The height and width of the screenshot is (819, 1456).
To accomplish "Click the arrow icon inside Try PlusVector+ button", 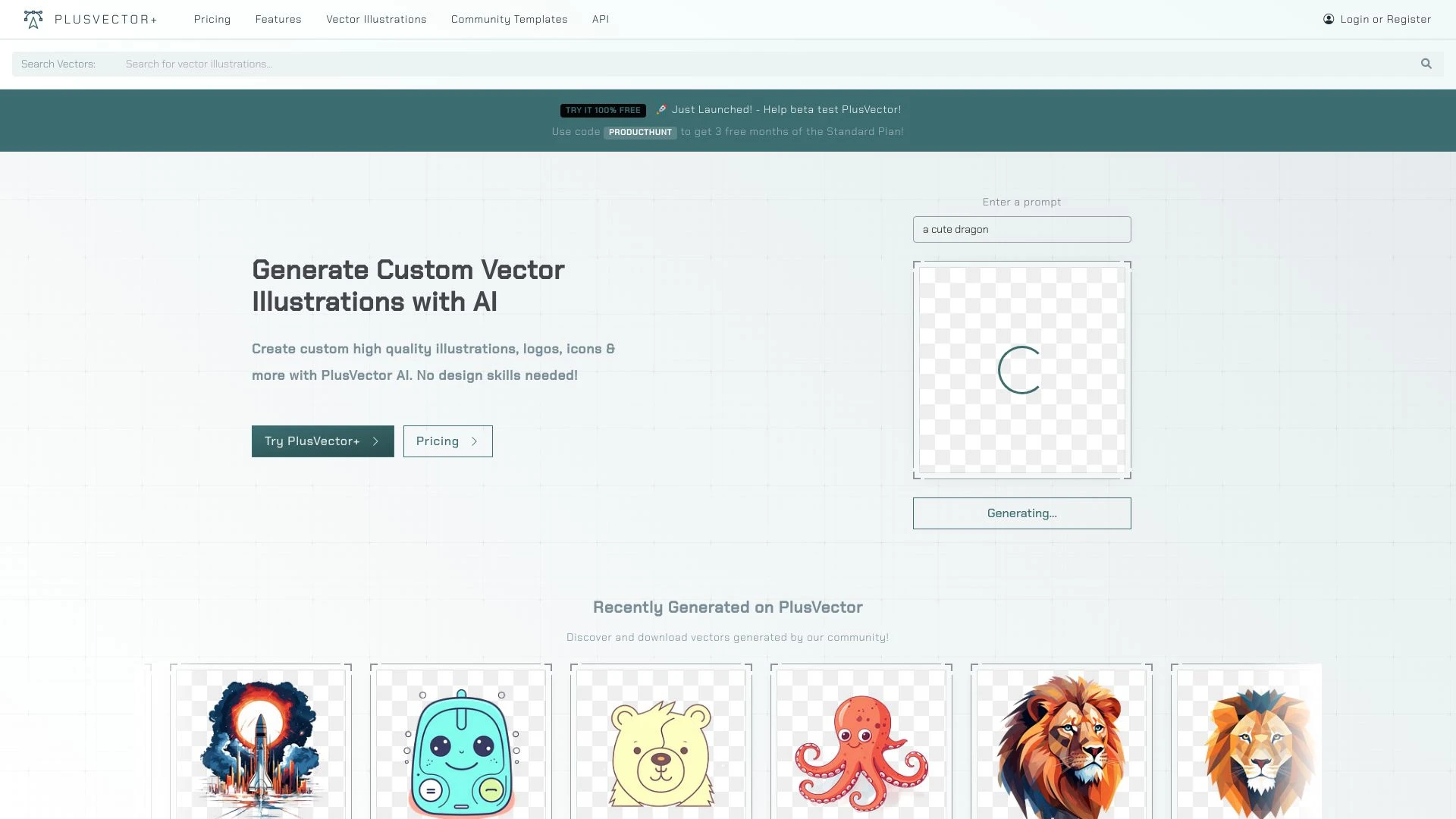I will (x=375, y=441).
